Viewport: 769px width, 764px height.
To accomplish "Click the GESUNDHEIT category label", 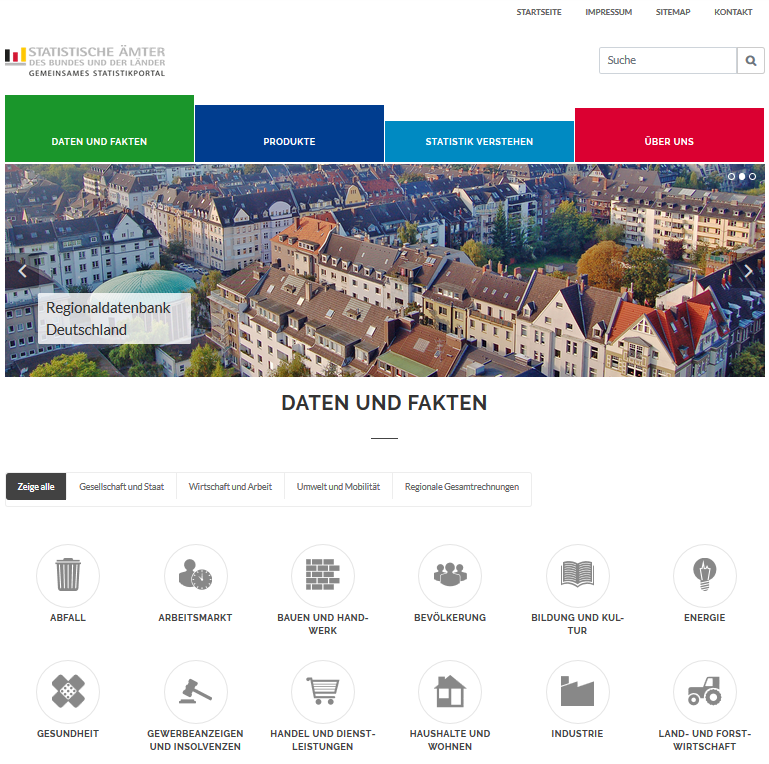I will [68, 734].
